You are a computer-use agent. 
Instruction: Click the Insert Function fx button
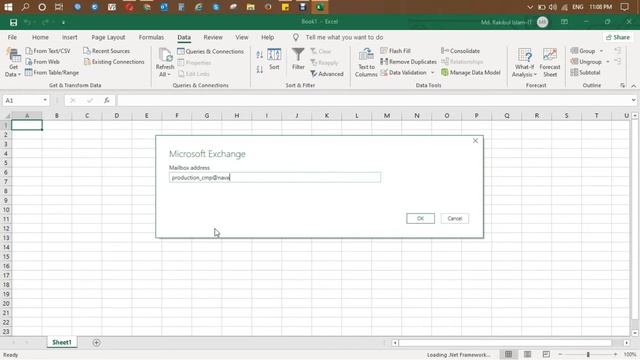tap(107, 100)
